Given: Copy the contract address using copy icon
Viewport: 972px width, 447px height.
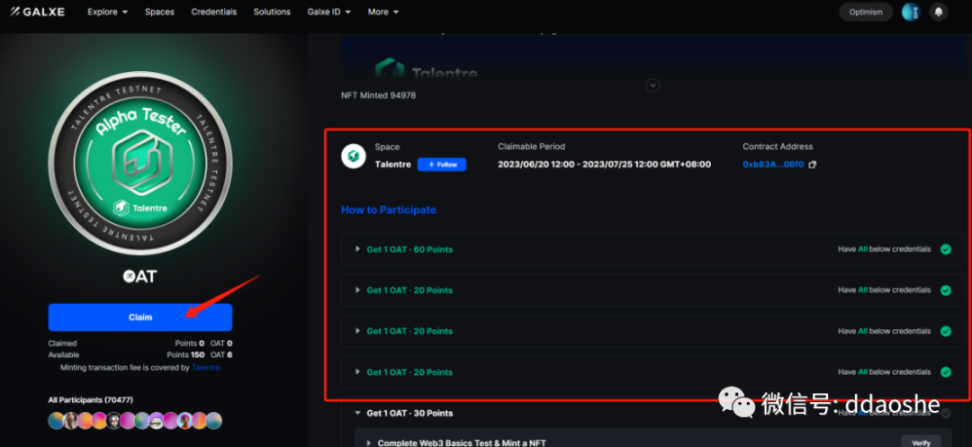Looking at the screenshot, I should pyautogui.click(x=812, y=164).
